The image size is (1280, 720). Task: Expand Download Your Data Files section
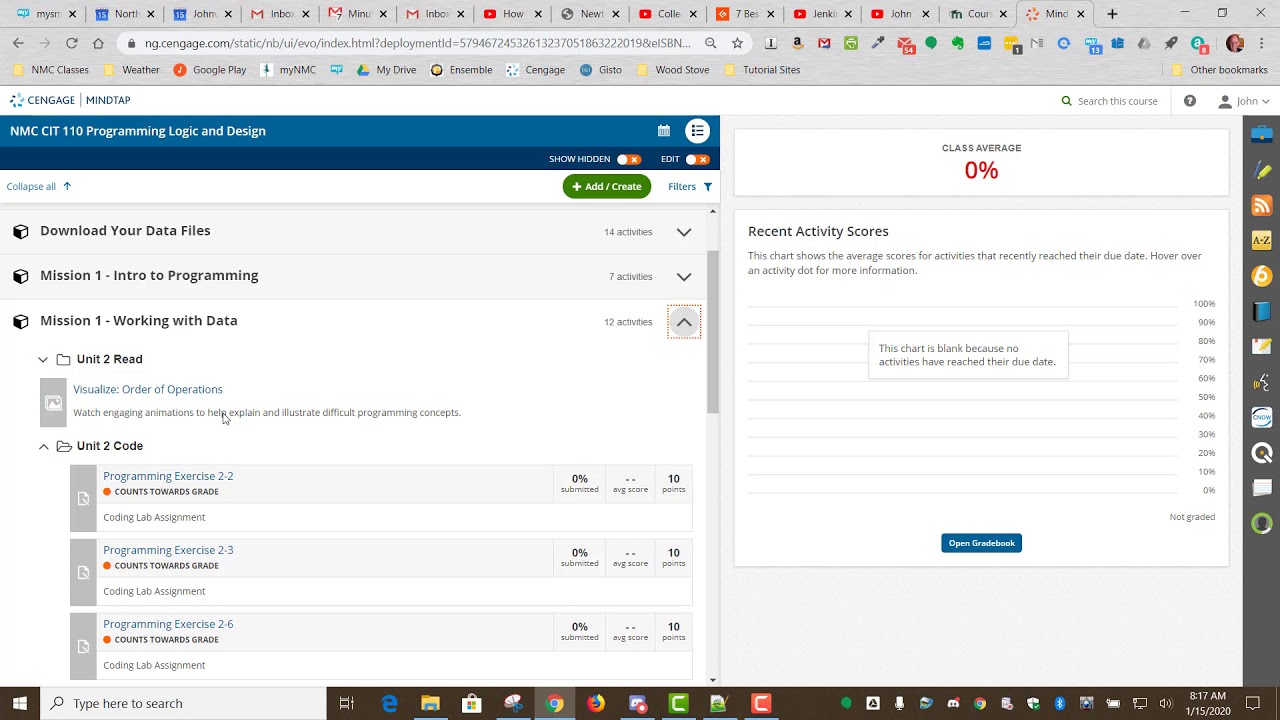684,232
